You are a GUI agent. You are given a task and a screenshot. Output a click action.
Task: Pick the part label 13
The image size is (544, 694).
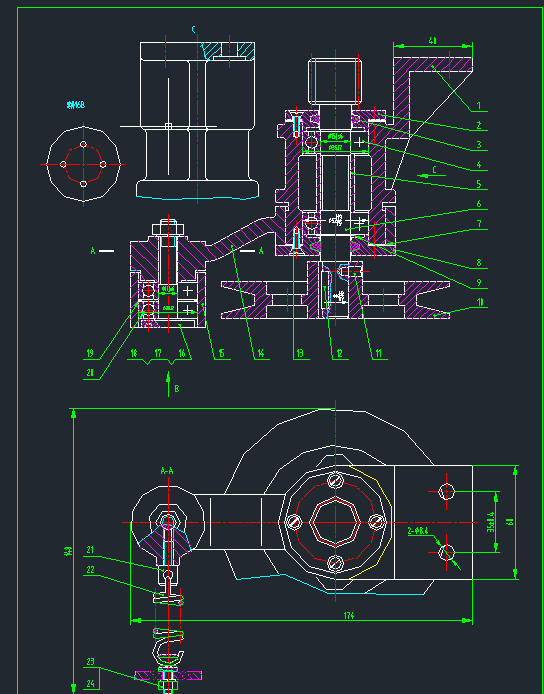300,354
